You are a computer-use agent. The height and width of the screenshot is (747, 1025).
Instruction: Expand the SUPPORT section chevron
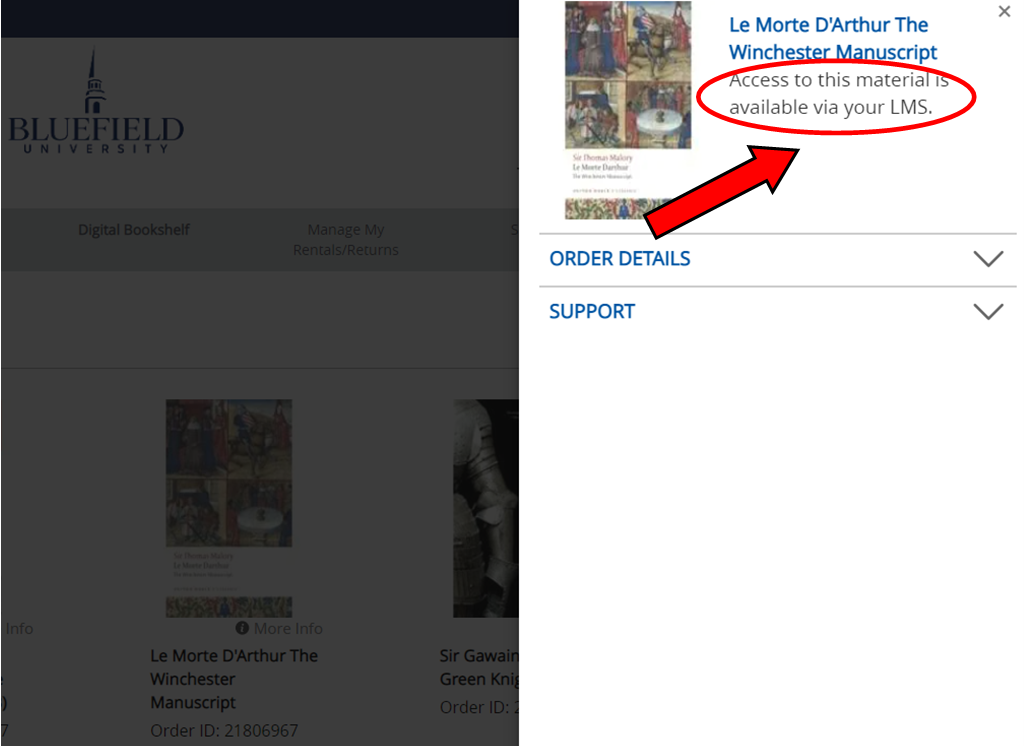click(988, 311)
